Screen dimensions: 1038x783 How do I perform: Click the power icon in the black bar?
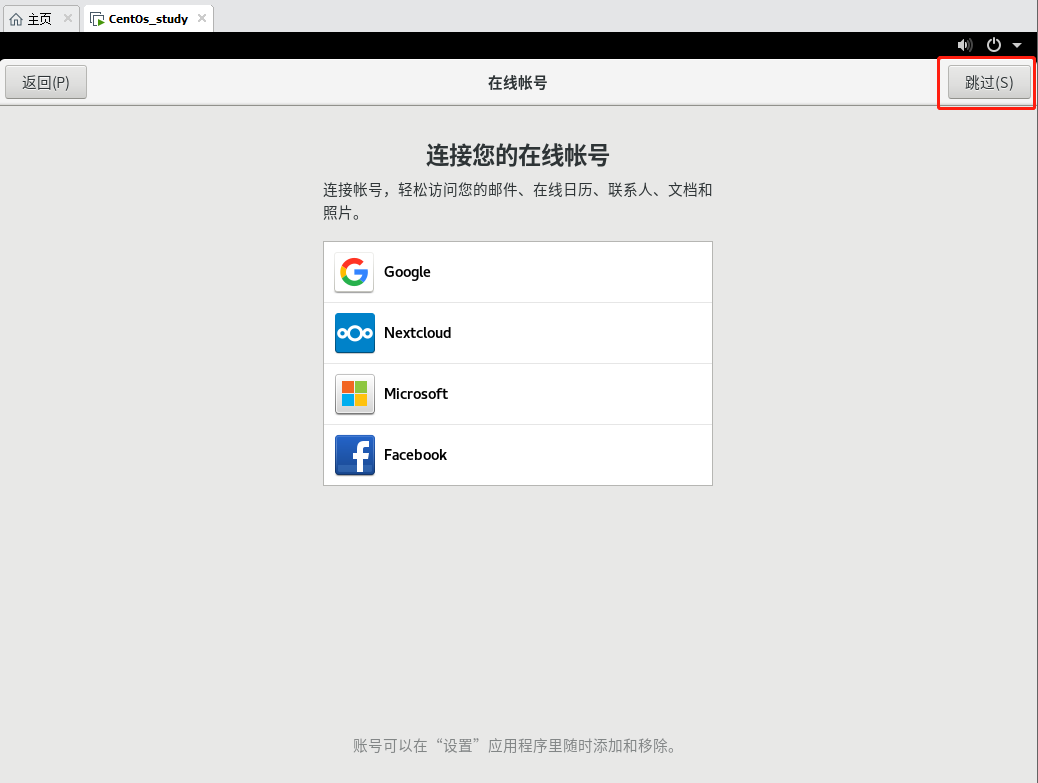click(993, 44)
